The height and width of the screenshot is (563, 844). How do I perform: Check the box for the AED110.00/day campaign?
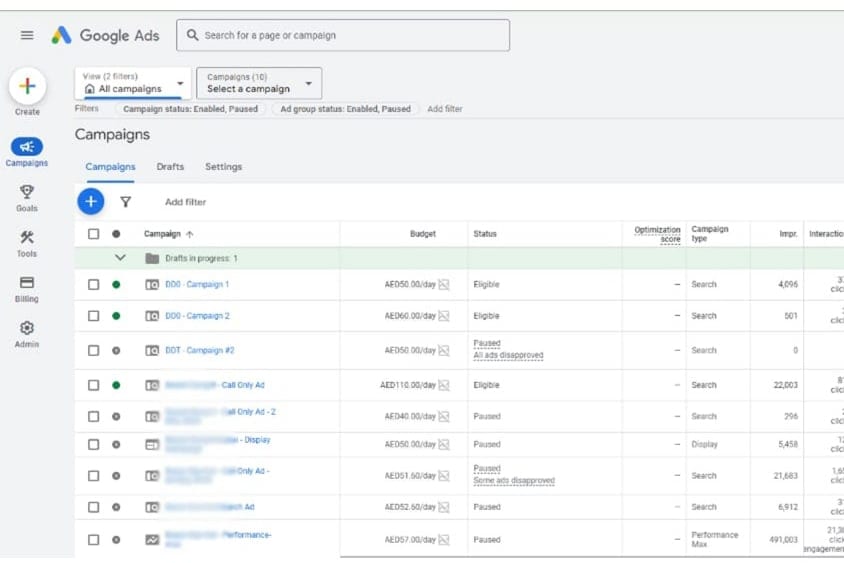coord(94,385)
